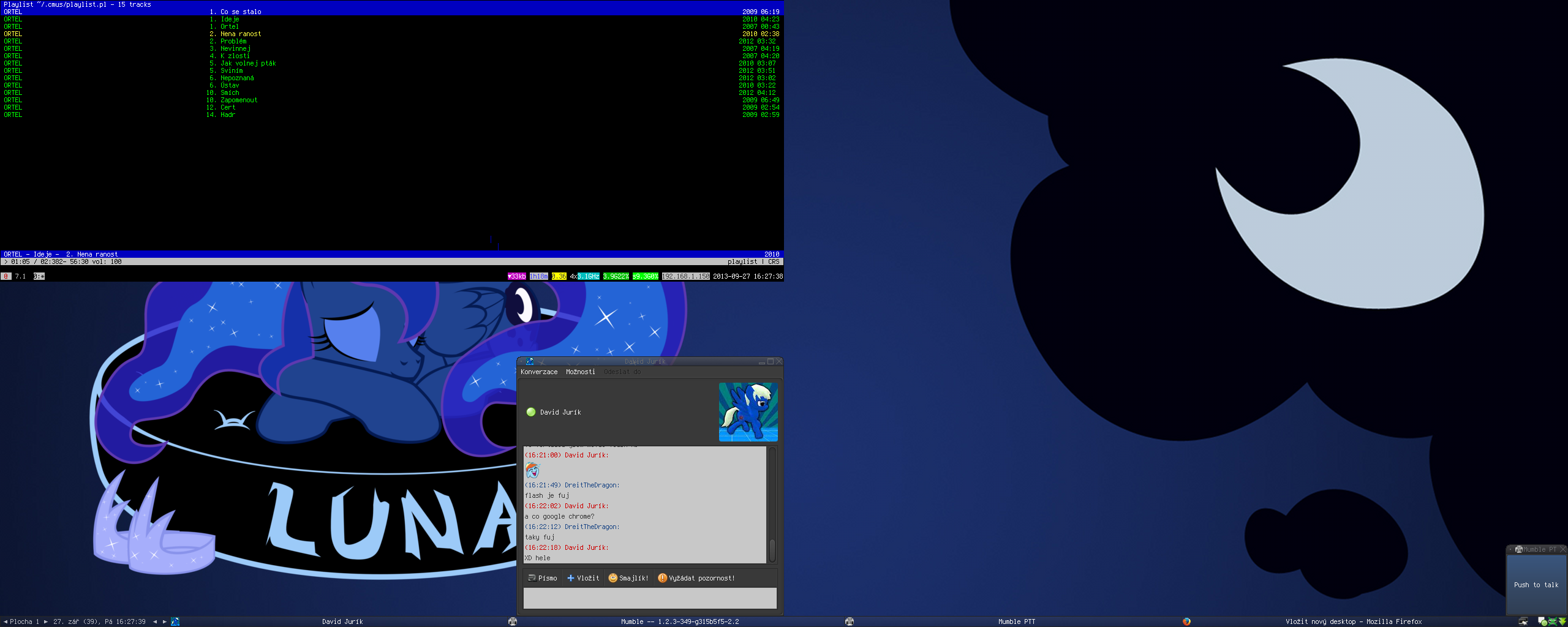This screenshot has height=627, width=1568.
Task: Click IP address 192.168.1.150 in status bar
Action: [685, 276]
